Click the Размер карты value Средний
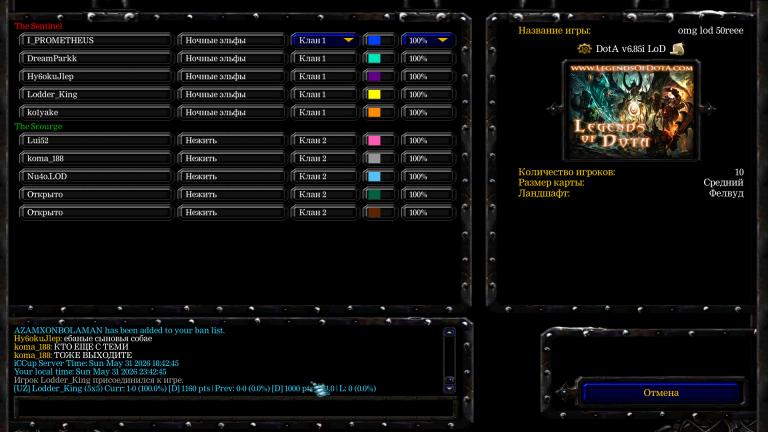This screenshot has width=768, height=432. click(x=723, y=183)
